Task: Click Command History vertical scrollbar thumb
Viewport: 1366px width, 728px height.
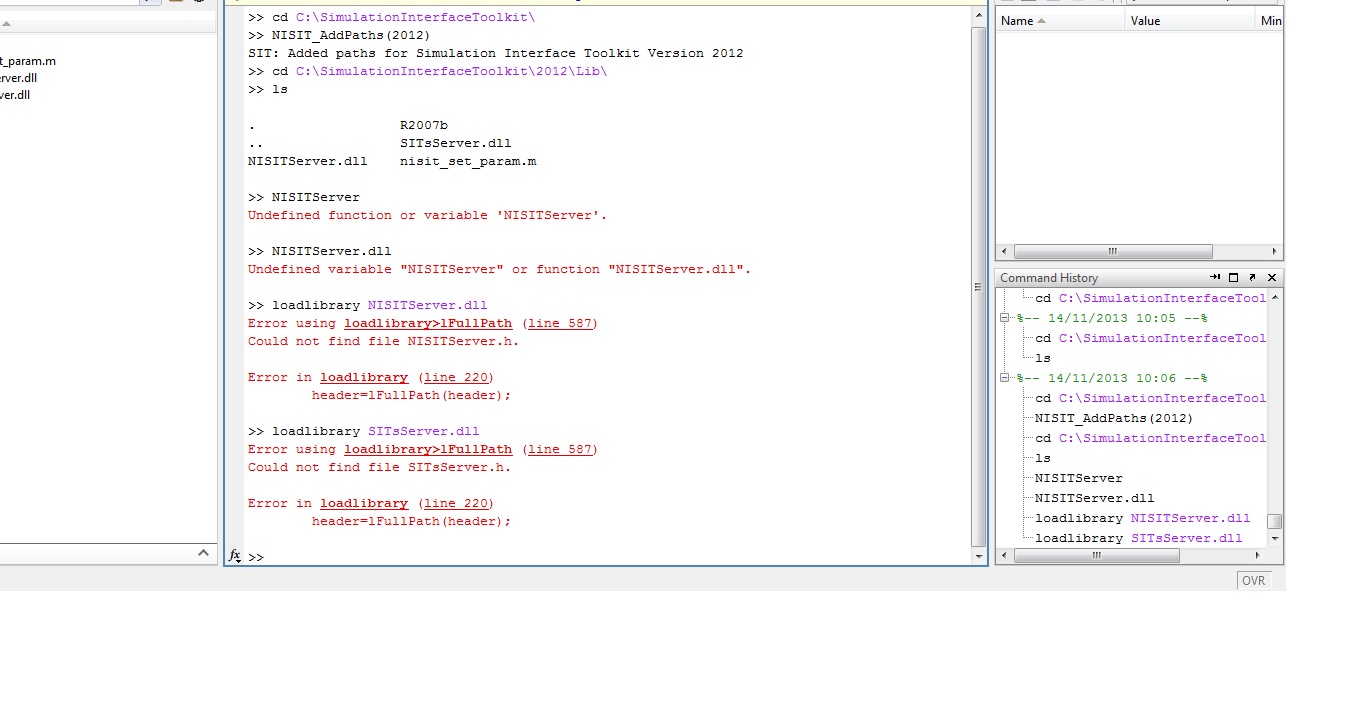Action: click(1274, 522)
